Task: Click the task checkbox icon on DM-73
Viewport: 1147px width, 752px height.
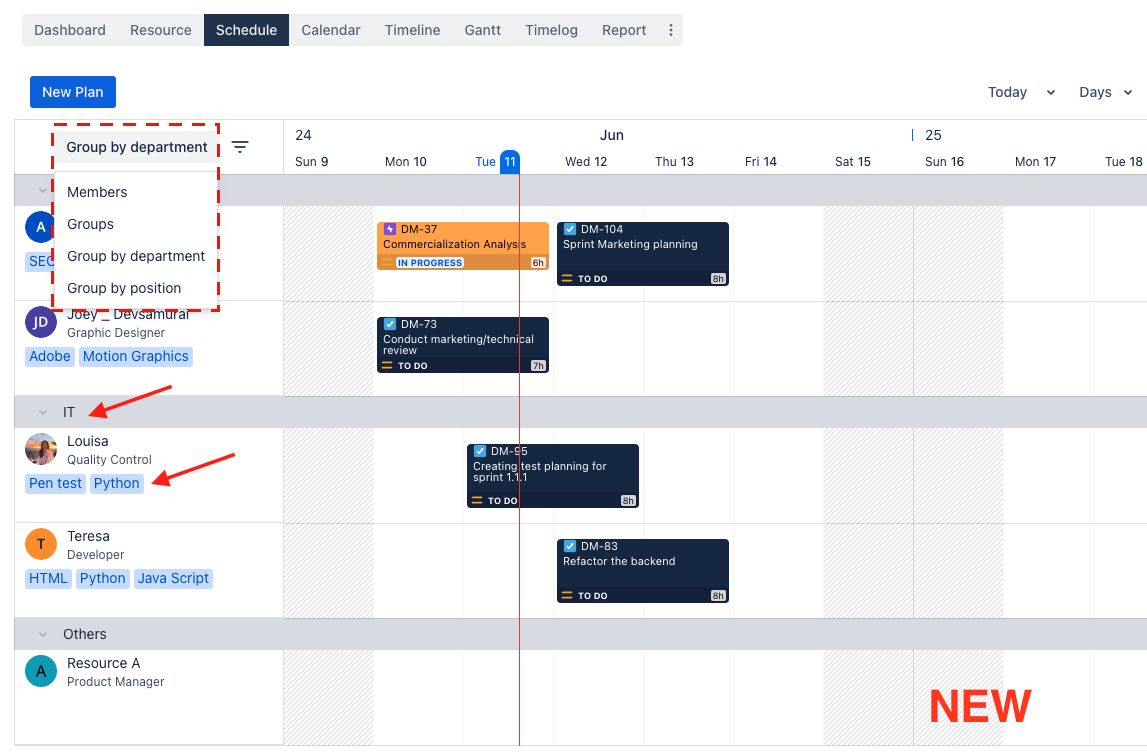Action: 390,324
